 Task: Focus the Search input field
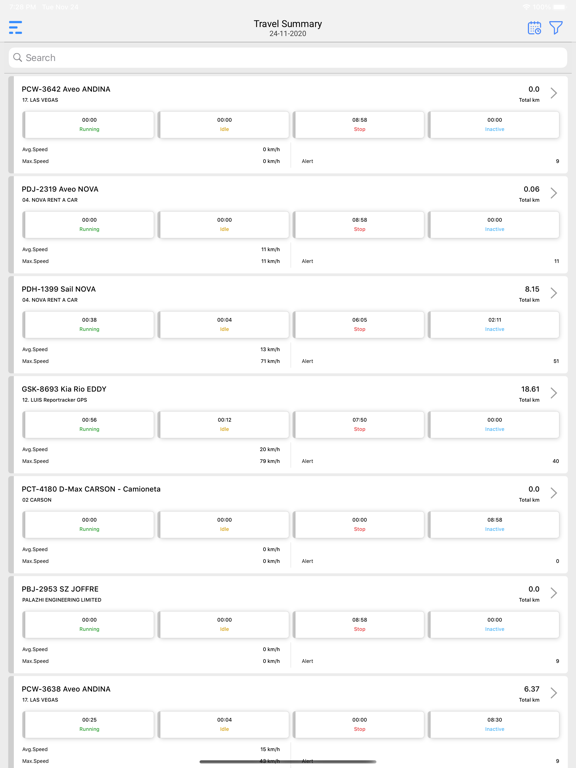pos(288,58)
